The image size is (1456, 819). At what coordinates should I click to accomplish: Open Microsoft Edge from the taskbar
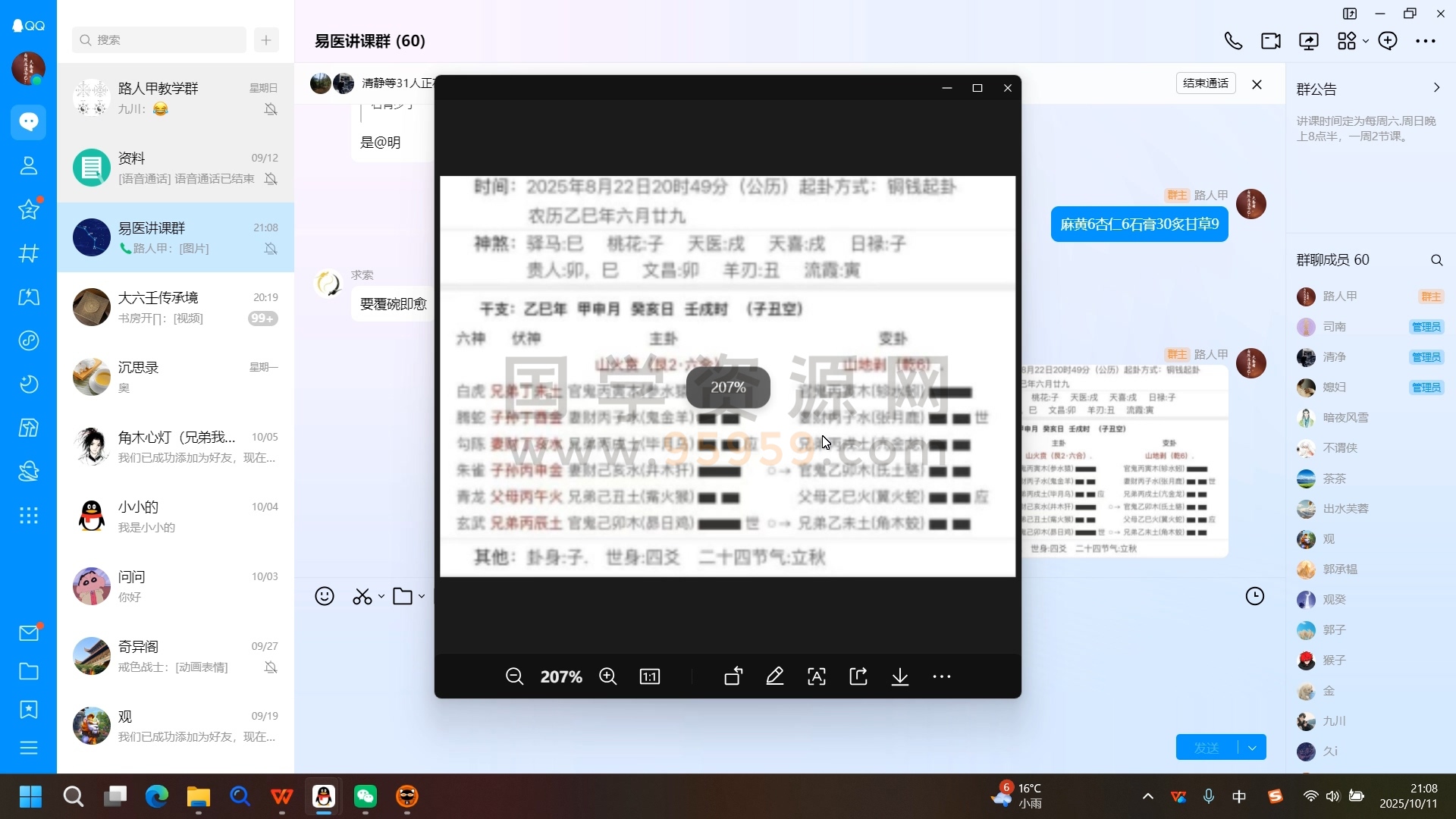157,796
